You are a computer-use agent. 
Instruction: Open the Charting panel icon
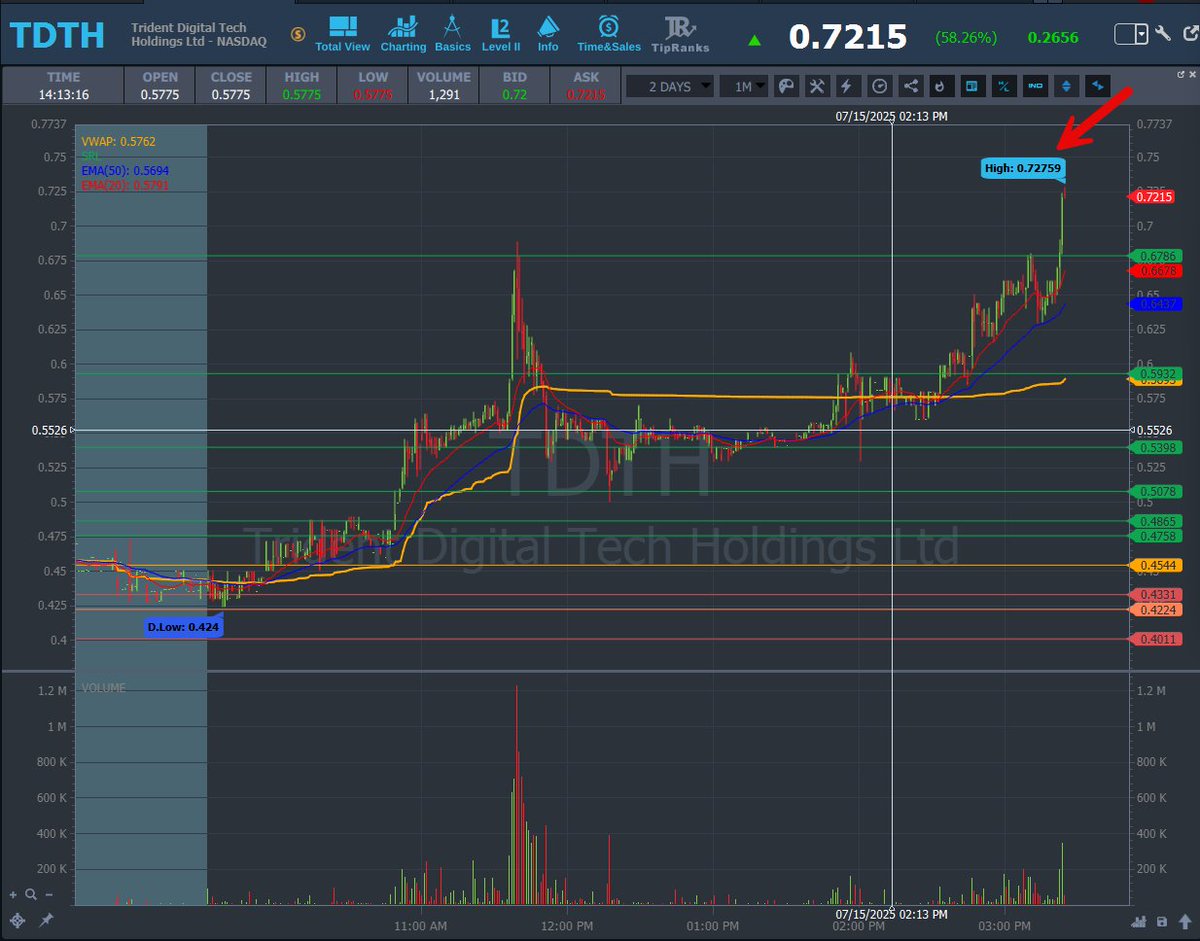pos(403,32)
